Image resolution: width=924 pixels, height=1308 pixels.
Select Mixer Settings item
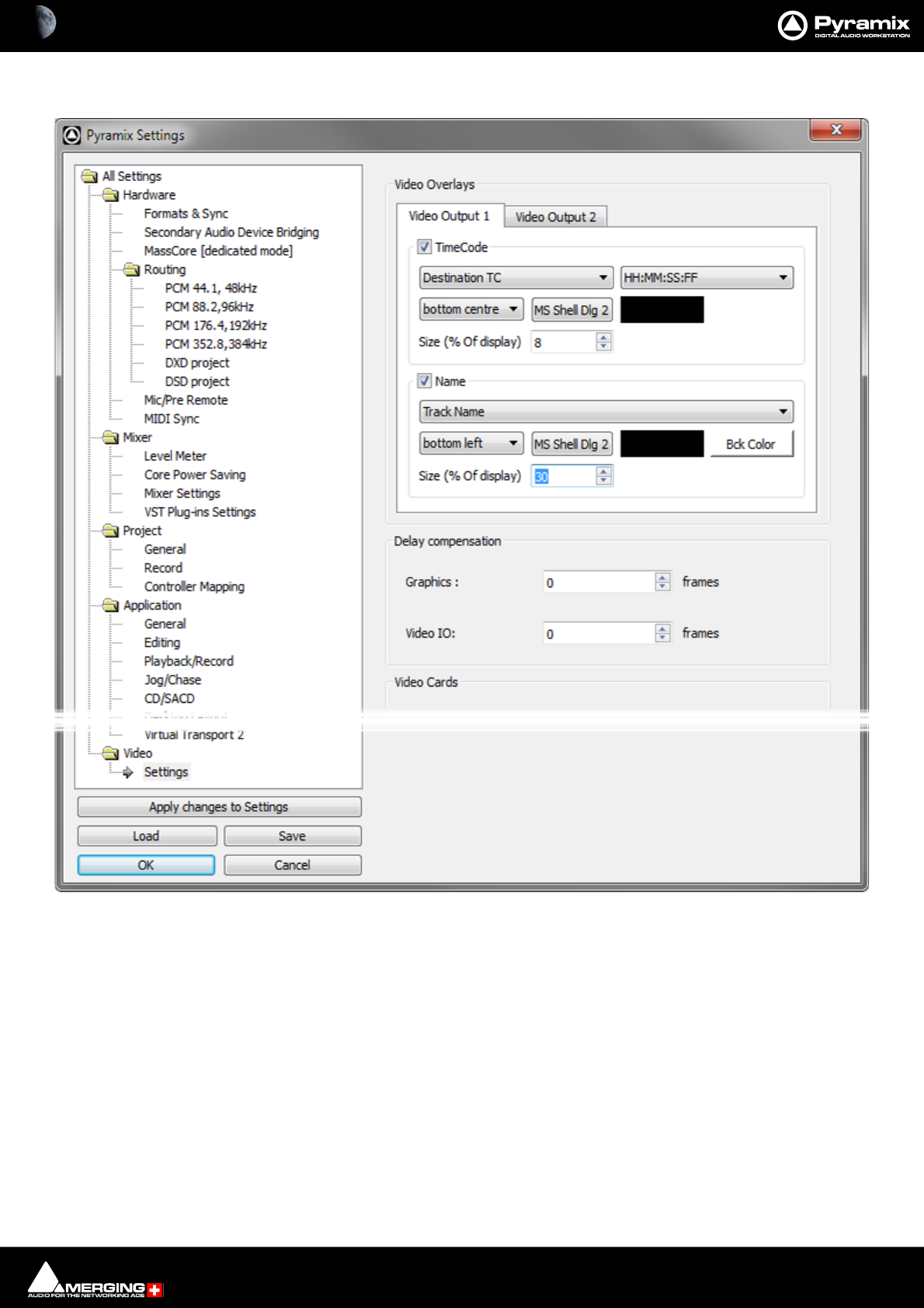coord(182,493)
